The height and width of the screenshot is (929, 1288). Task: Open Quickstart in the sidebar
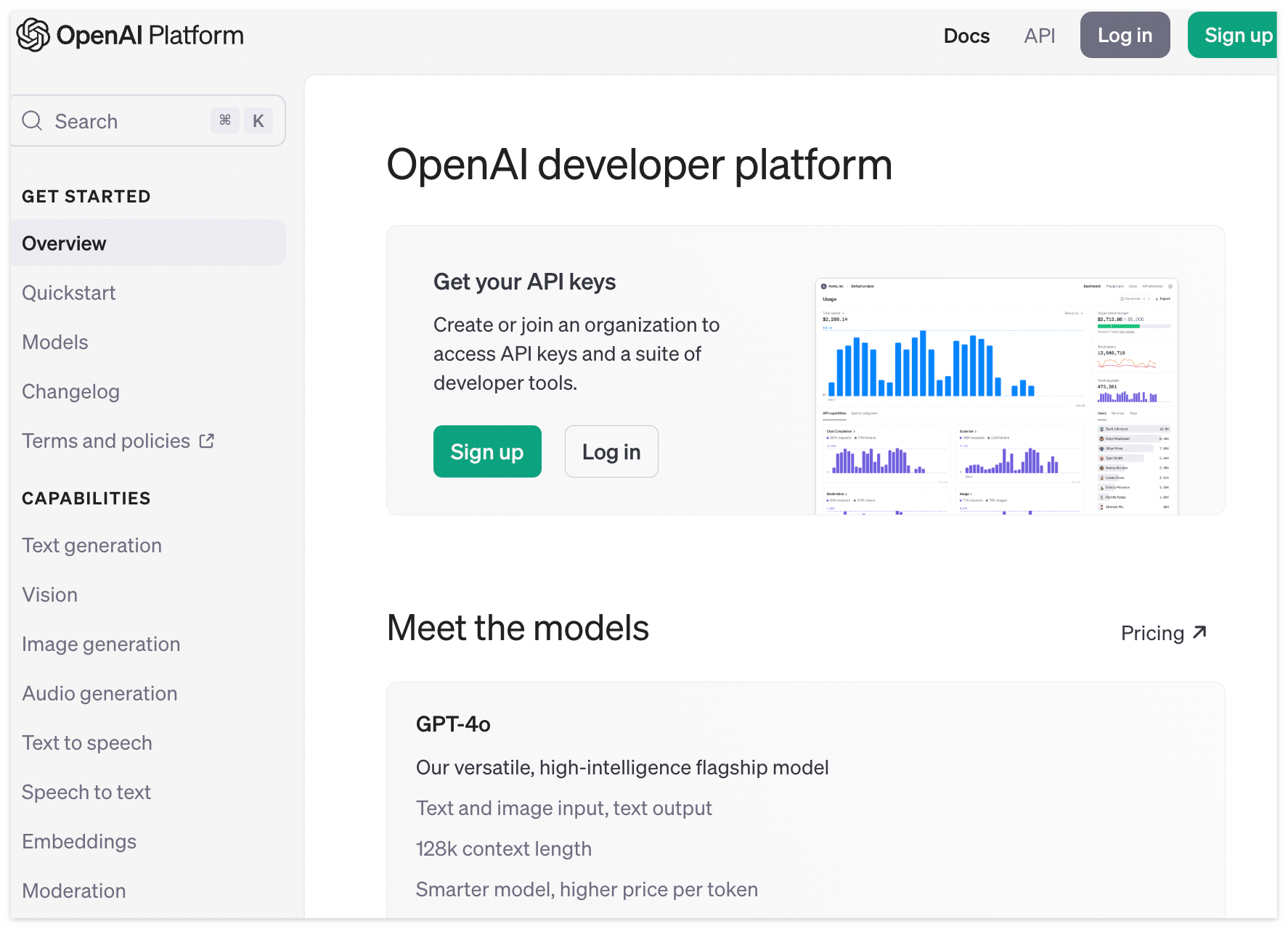pyautogui.click(x=69, y=292)
